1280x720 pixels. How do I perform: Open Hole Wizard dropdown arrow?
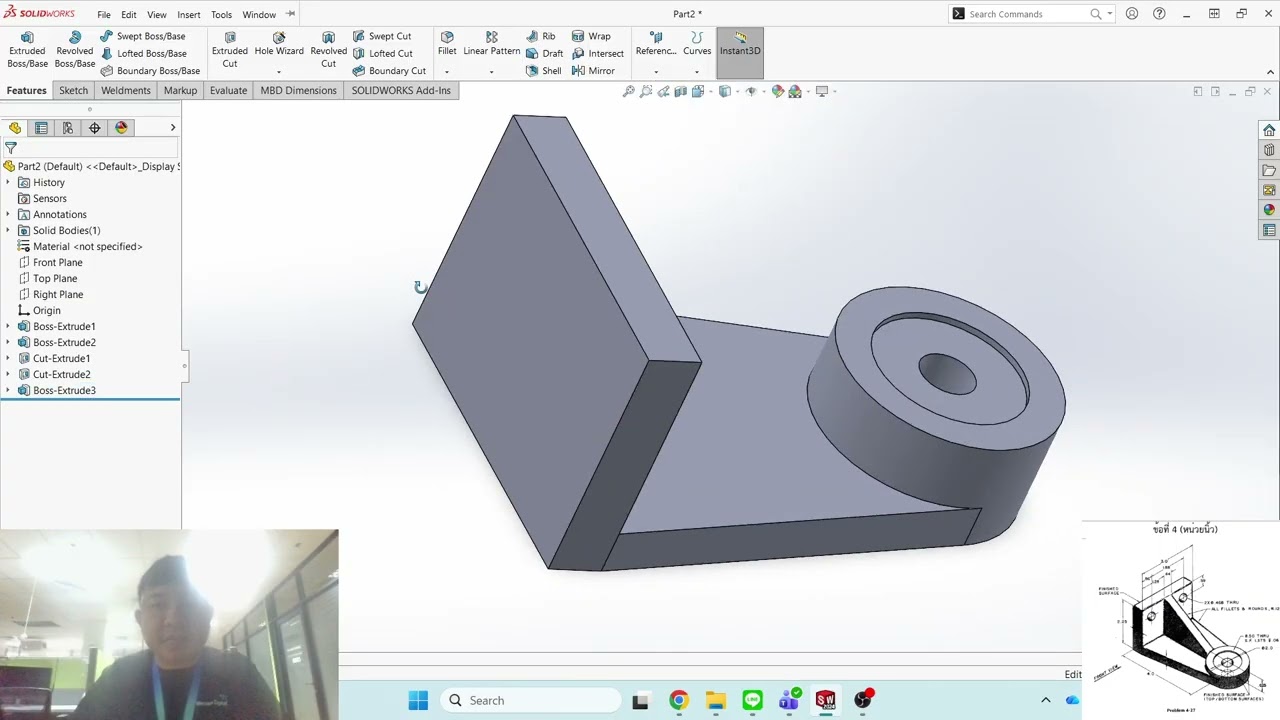coord(279,72)
